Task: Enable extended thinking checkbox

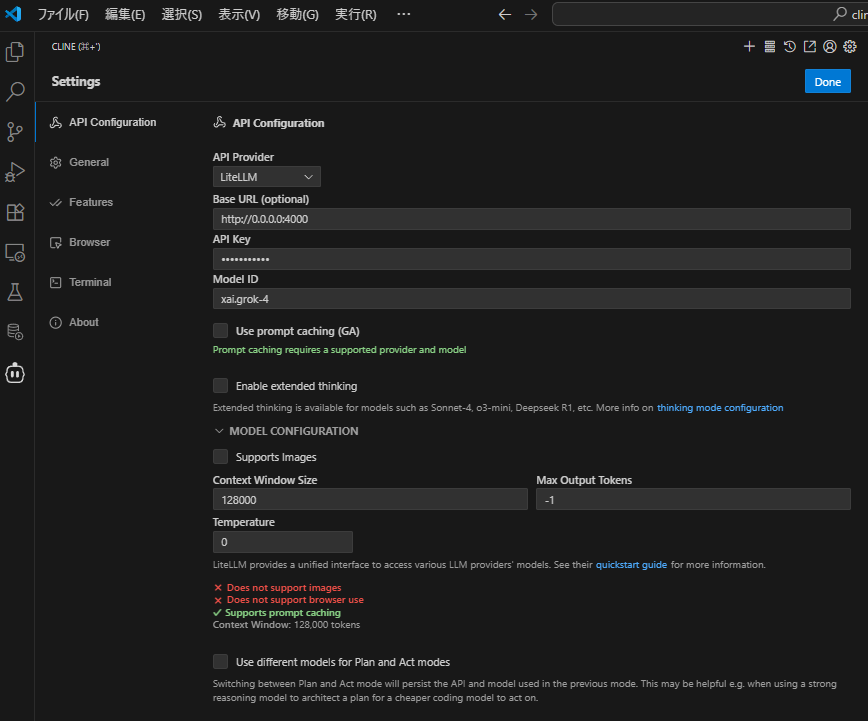Action: (x=220, y=385)
